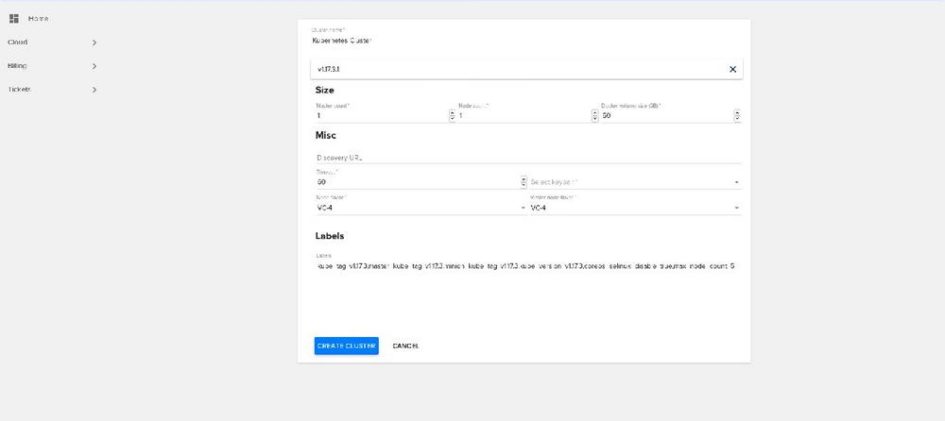Open the left VC-4 flavor dropdown
The width and height of the screenshot is (945, 421).
pos(418,208)
